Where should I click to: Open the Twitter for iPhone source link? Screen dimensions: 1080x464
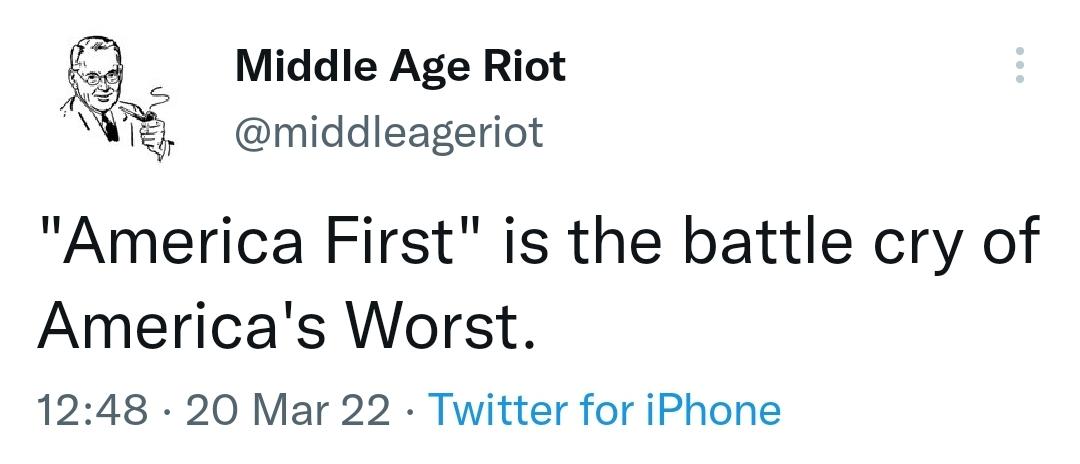(x=604, y=410)
